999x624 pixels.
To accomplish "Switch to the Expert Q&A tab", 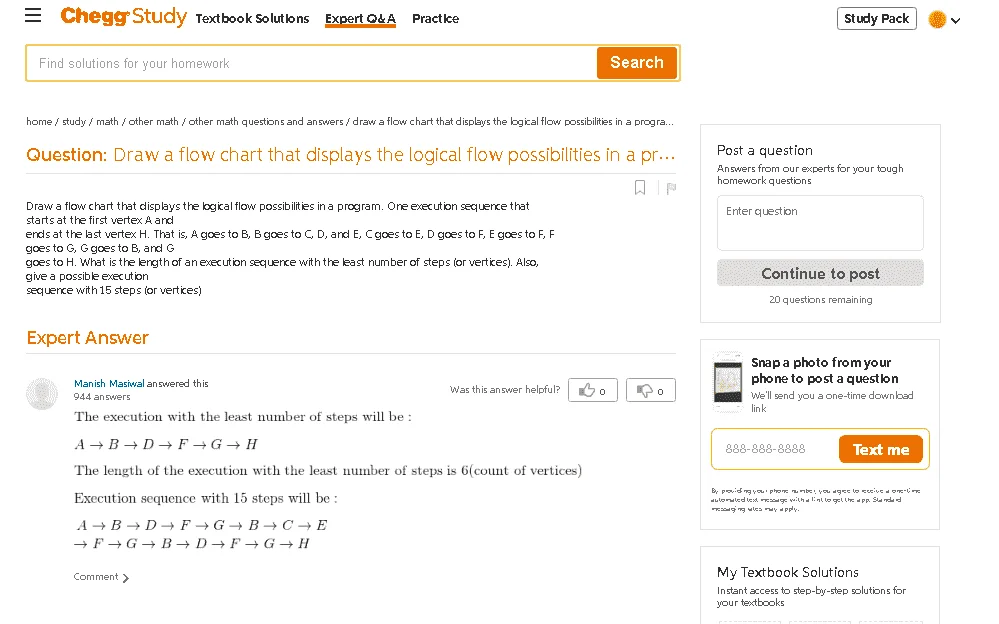I will [360, 19].
